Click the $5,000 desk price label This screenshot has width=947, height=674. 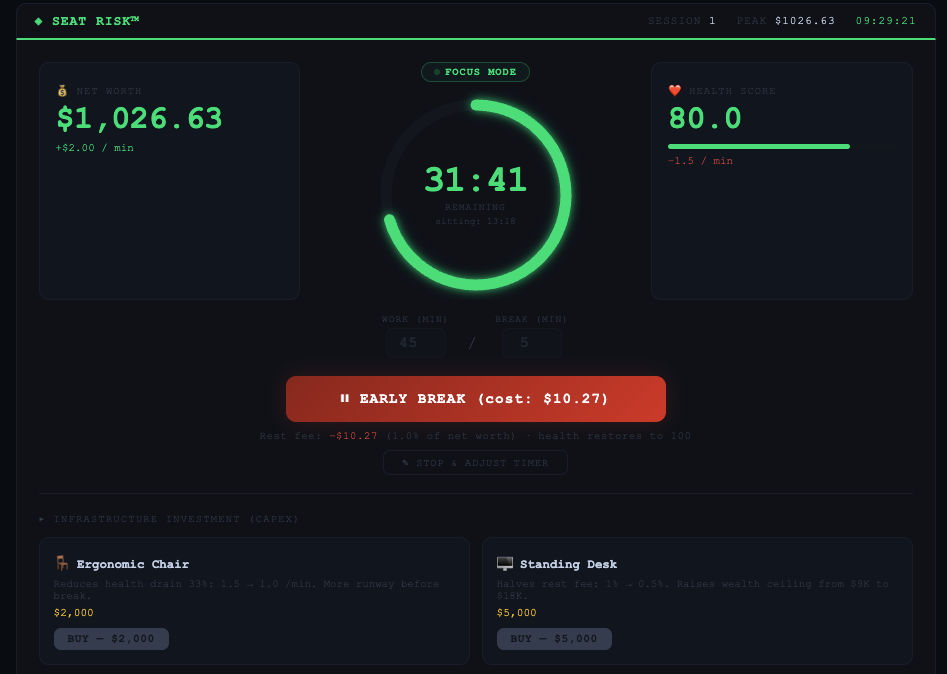point(516,612)
